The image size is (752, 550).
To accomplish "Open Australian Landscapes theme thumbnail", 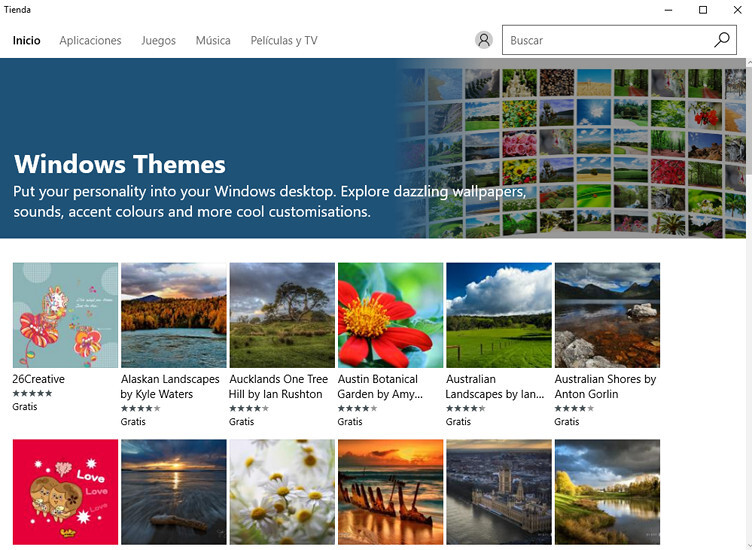I will (x=498, y=315).
